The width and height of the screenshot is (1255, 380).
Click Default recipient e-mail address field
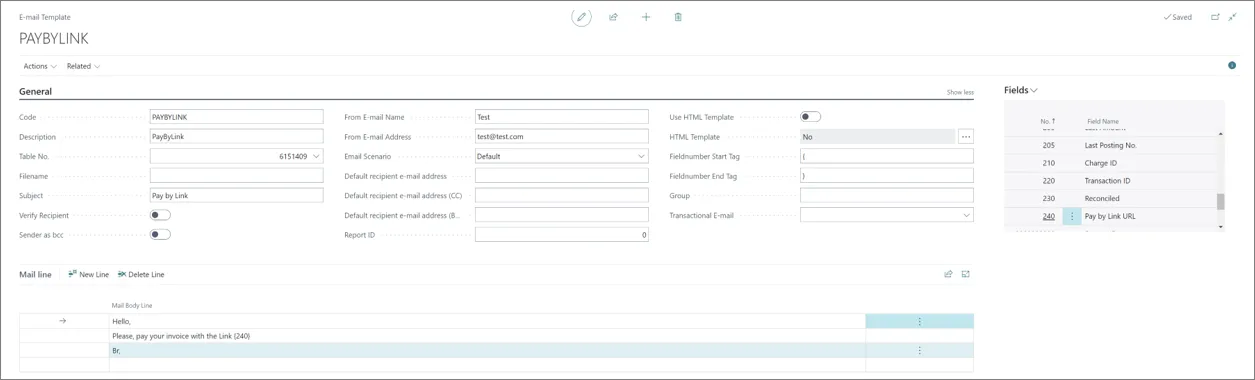tap(561, 176)
